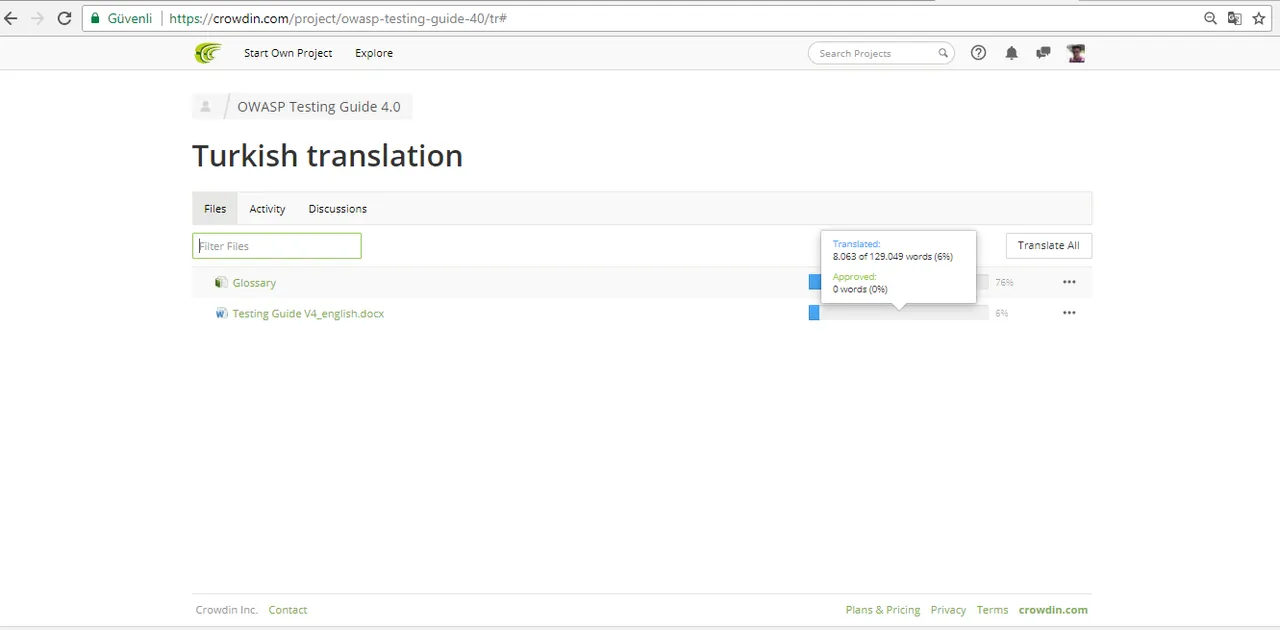Click the Contact footer link
The height and width of the screenshot is (630, 1280).
[288, 610]
